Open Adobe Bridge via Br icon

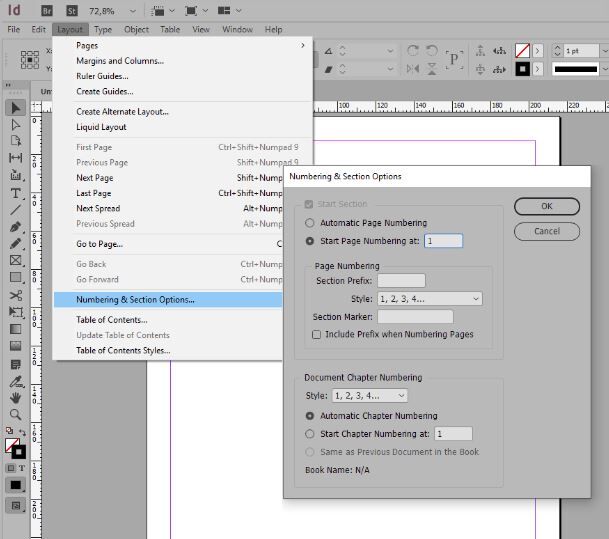[x=47, y=10]
